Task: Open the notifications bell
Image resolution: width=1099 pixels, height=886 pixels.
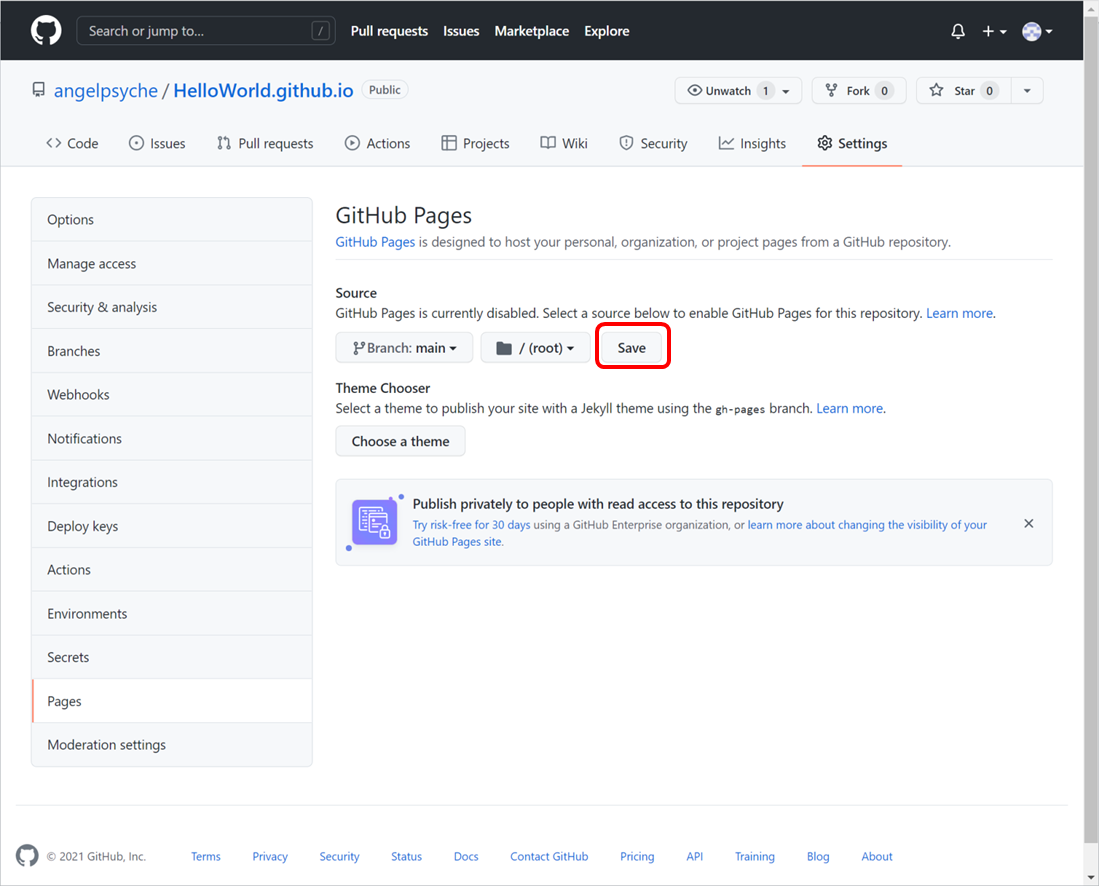Action: pyautogui.click(x=957, y=31)
